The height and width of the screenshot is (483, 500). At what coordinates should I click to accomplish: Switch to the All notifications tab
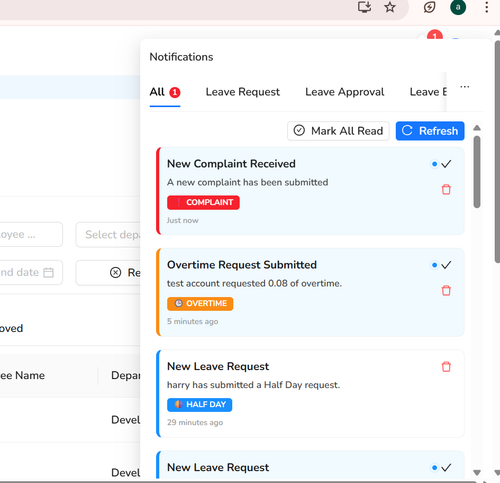[165, 92]
